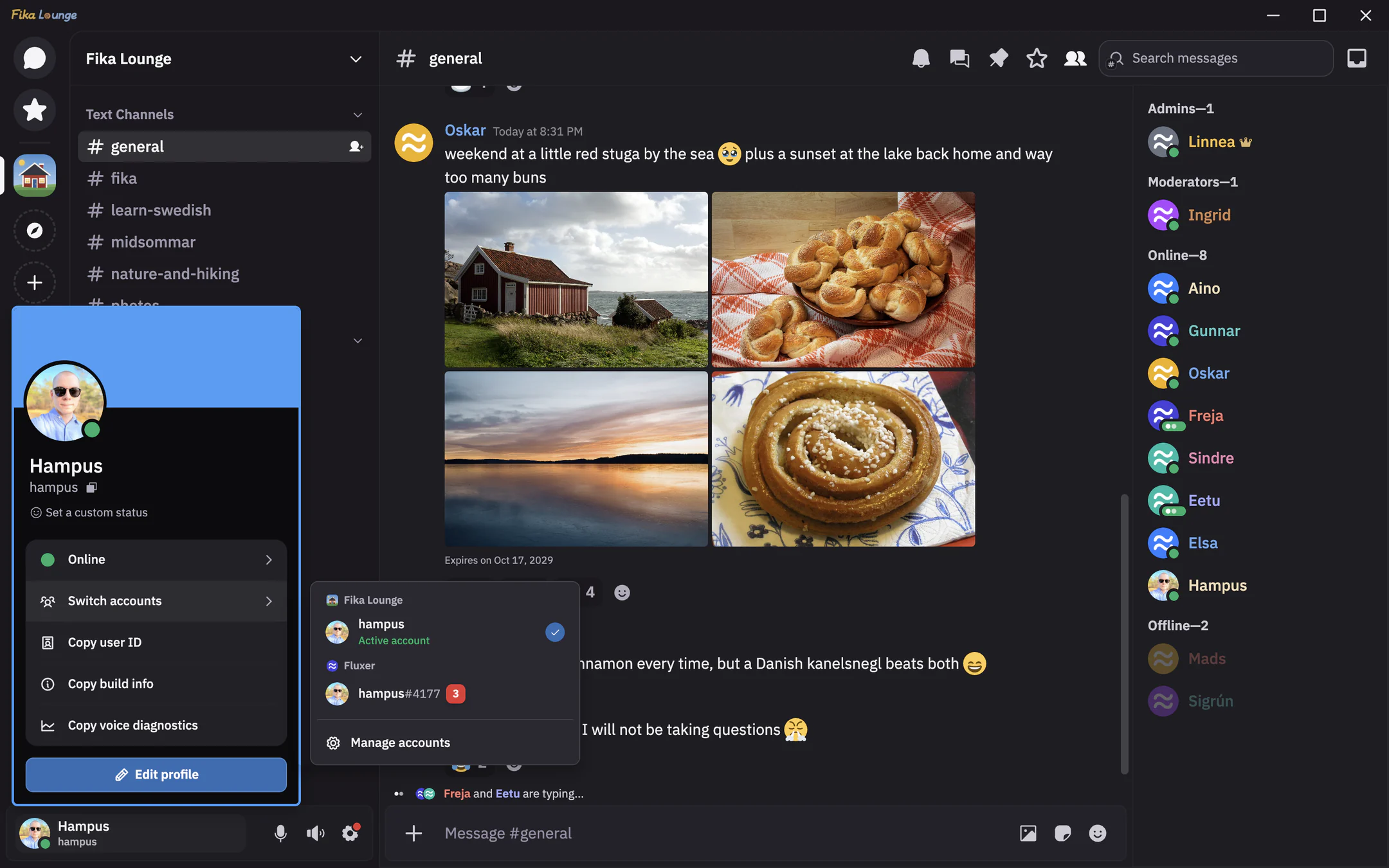Click the Edit profile button
Screen dimensions: 1389x868
click(156, 775)
